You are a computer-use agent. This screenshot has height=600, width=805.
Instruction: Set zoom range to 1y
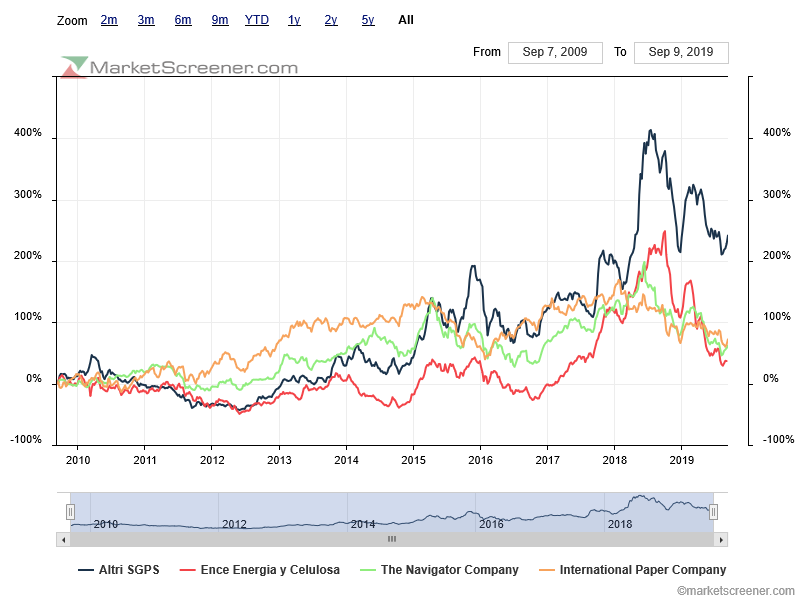click(294, 20)
